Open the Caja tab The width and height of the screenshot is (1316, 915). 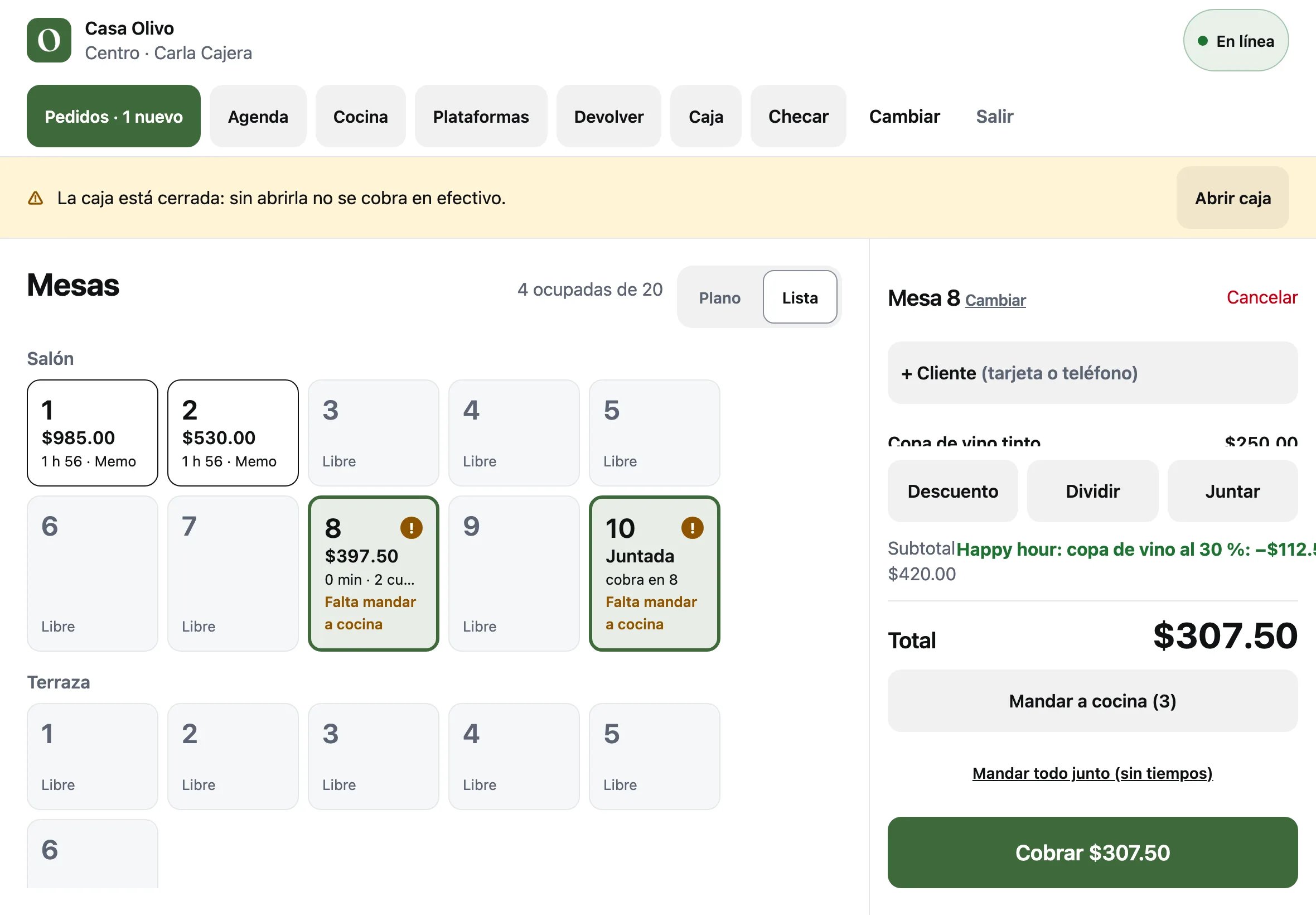click(x=706, y=117)
